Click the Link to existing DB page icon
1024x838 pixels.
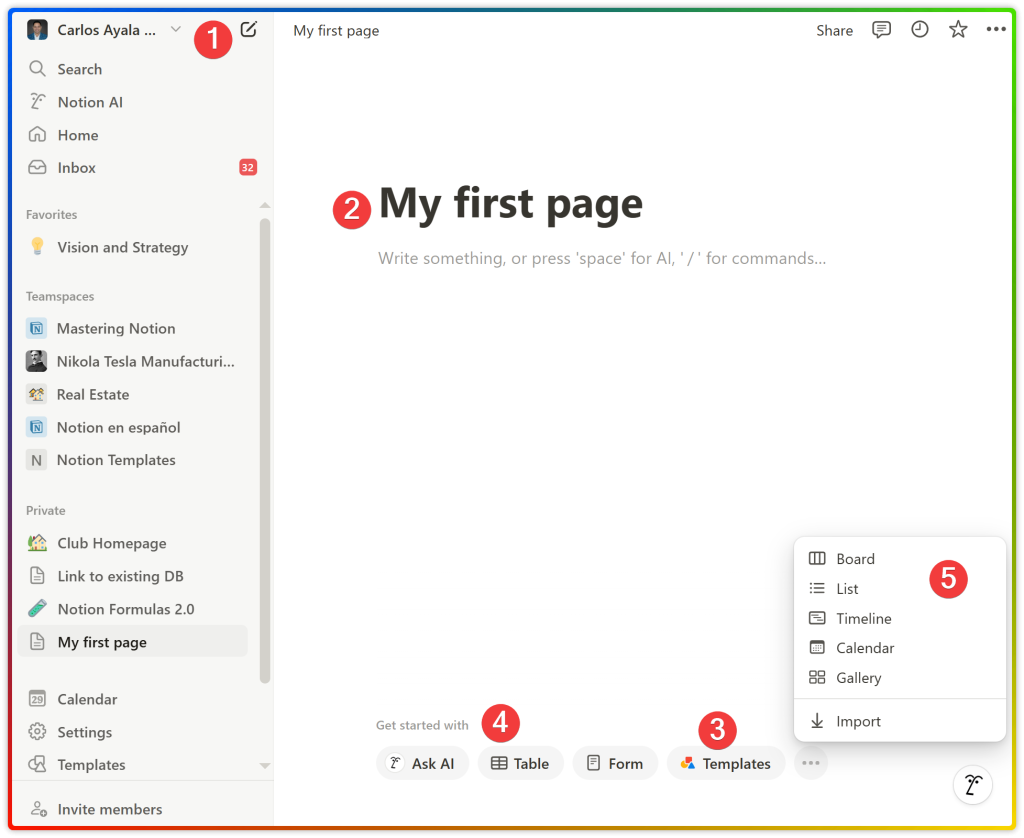[37, 576]
